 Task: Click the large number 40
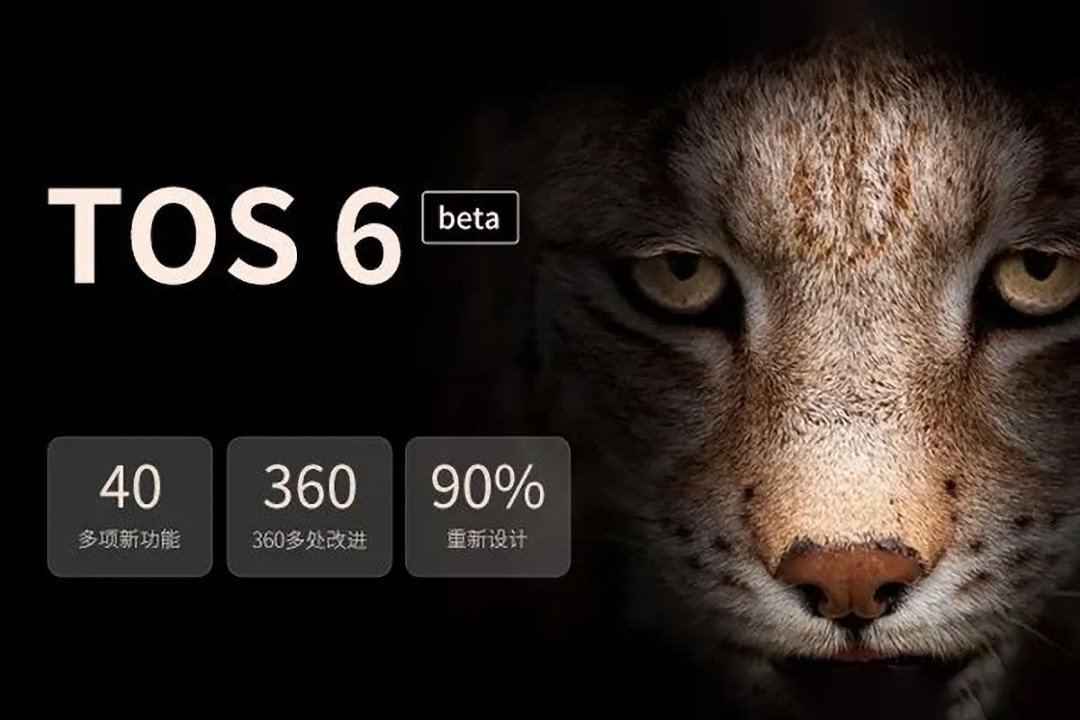click(x=129, y=486)
